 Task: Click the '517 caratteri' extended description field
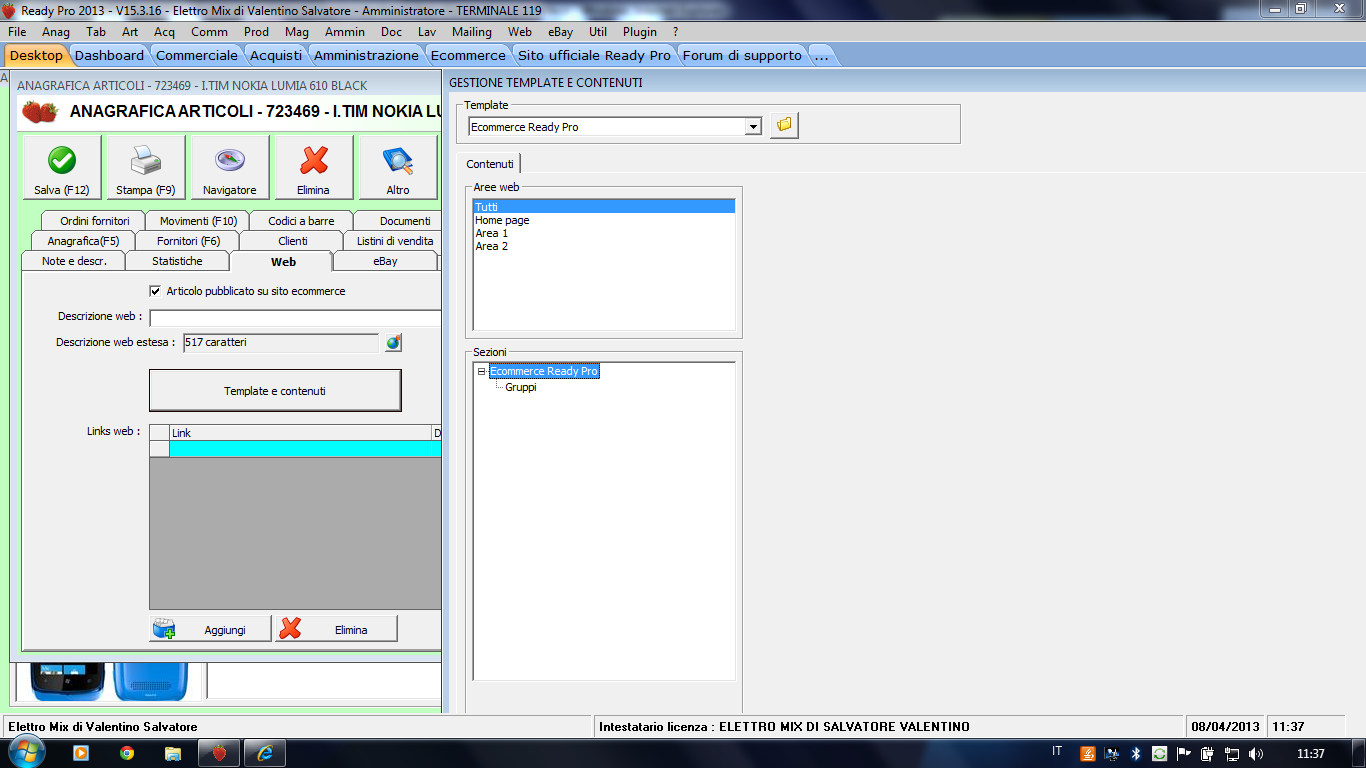pyautogui.click(x=281, y=343)
